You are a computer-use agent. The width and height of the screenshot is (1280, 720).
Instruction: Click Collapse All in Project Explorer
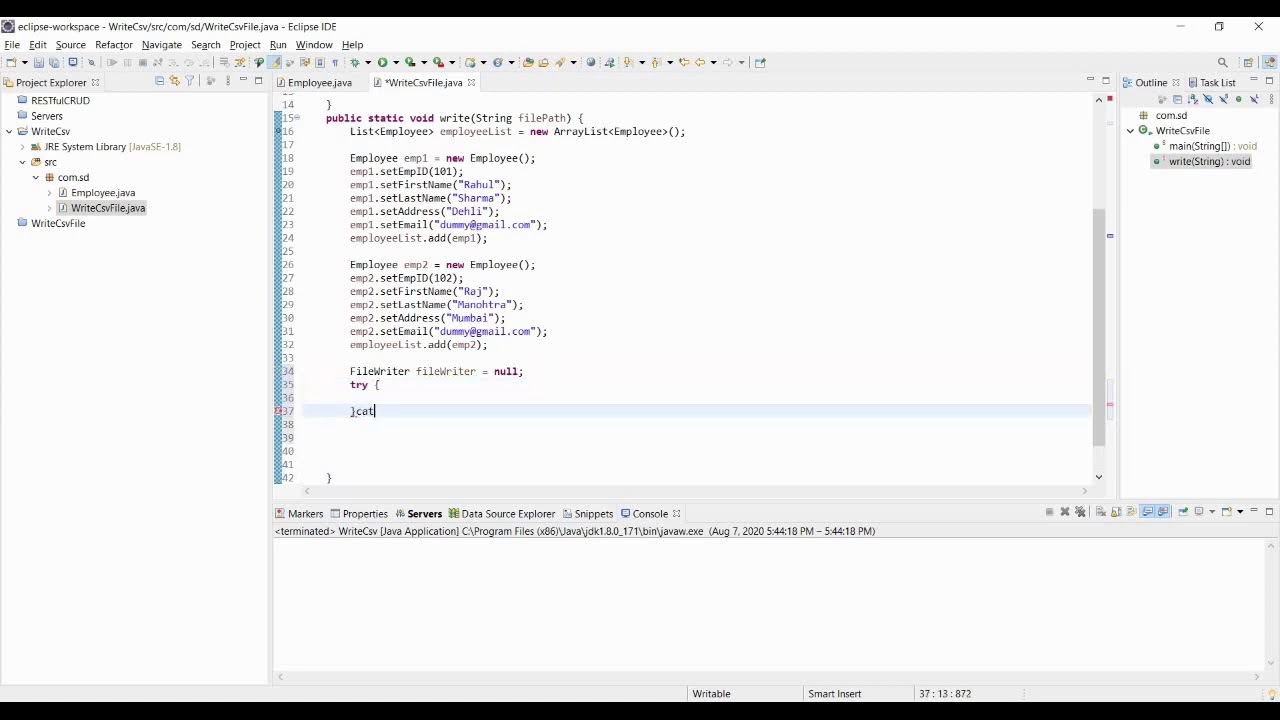(159, 81)
